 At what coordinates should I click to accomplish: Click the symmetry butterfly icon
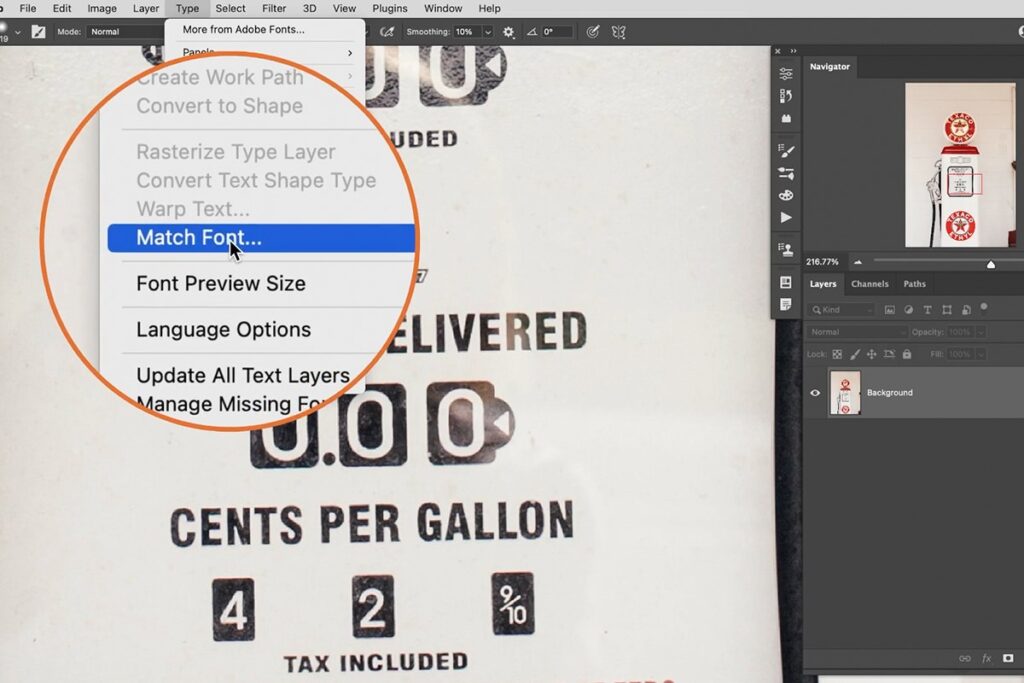click(x=619, y=32)
